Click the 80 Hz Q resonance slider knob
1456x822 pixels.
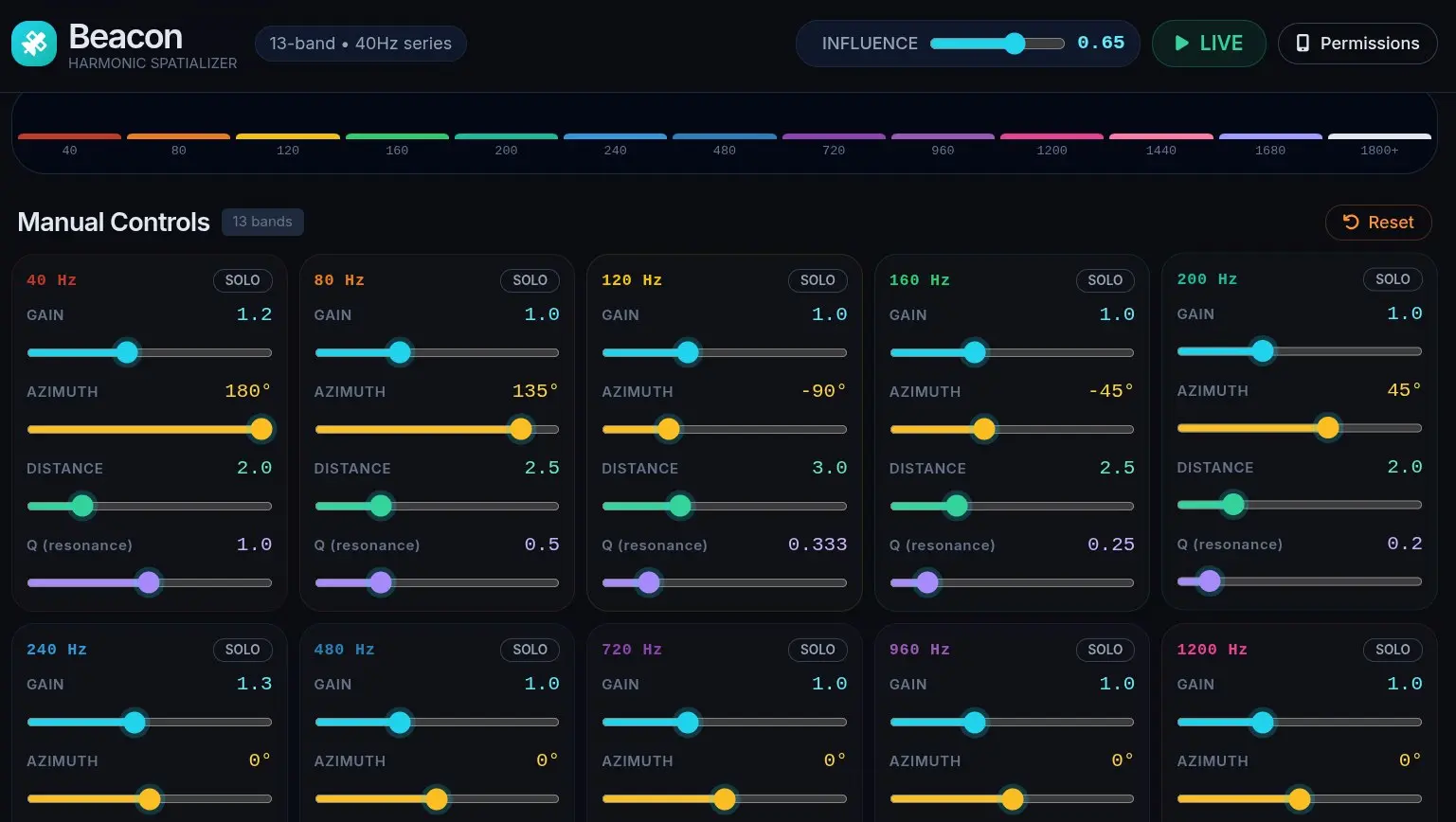coord(381,583)
